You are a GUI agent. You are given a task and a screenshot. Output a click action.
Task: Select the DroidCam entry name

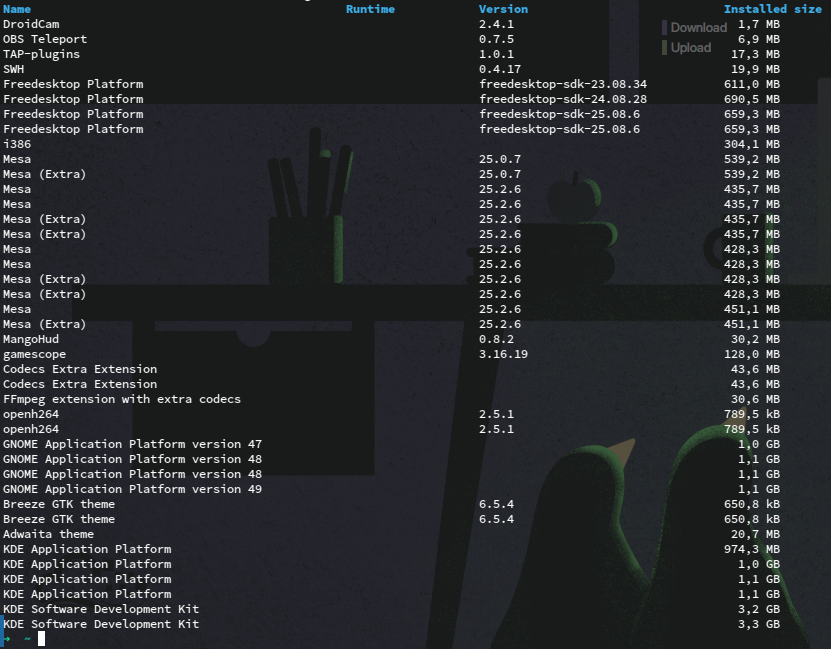(31, 24)
